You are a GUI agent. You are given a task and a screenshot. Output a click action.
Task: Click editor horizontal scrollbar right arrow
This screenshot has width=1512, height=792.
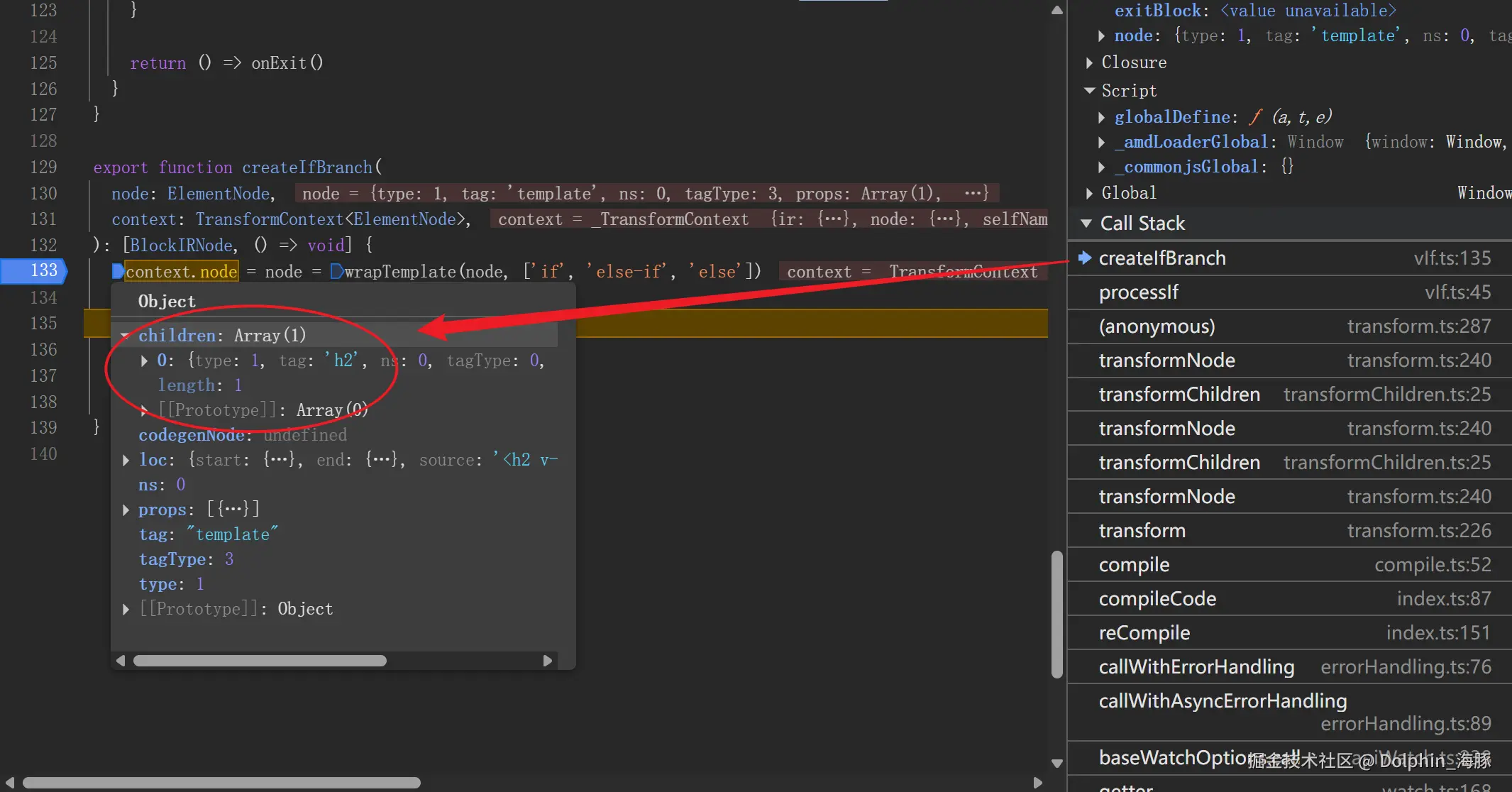[1038, 783]
